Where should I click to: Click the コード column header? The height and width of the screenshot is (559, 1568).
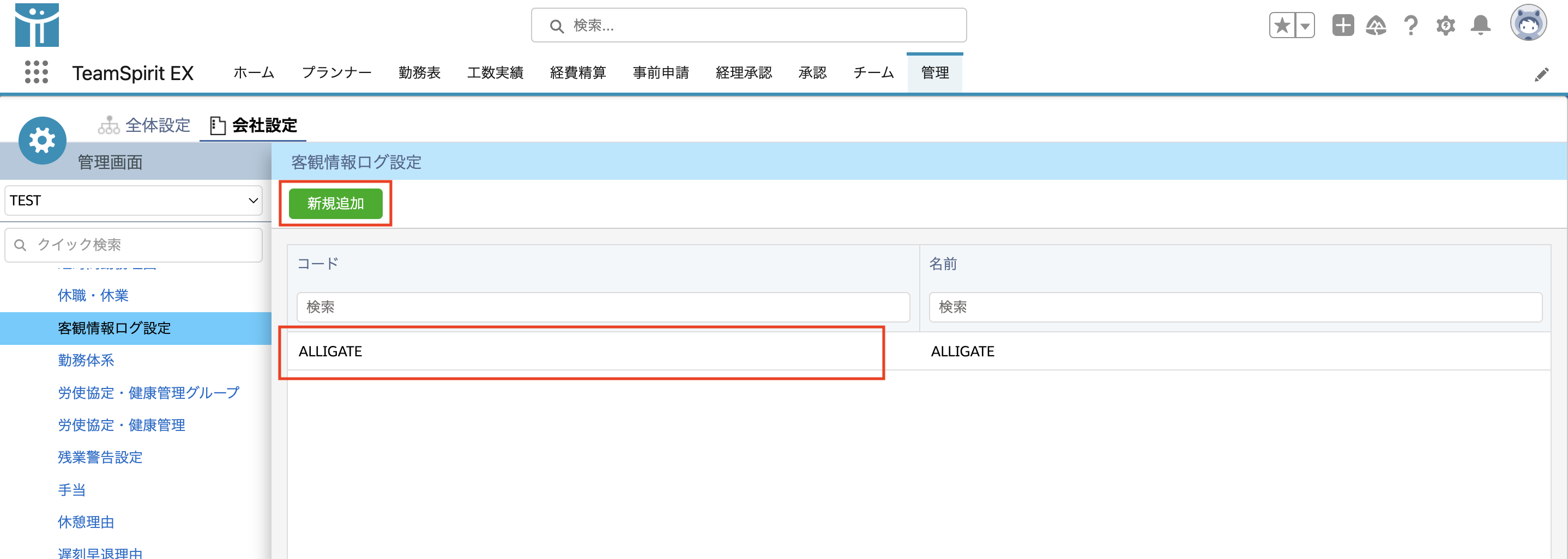318,263
